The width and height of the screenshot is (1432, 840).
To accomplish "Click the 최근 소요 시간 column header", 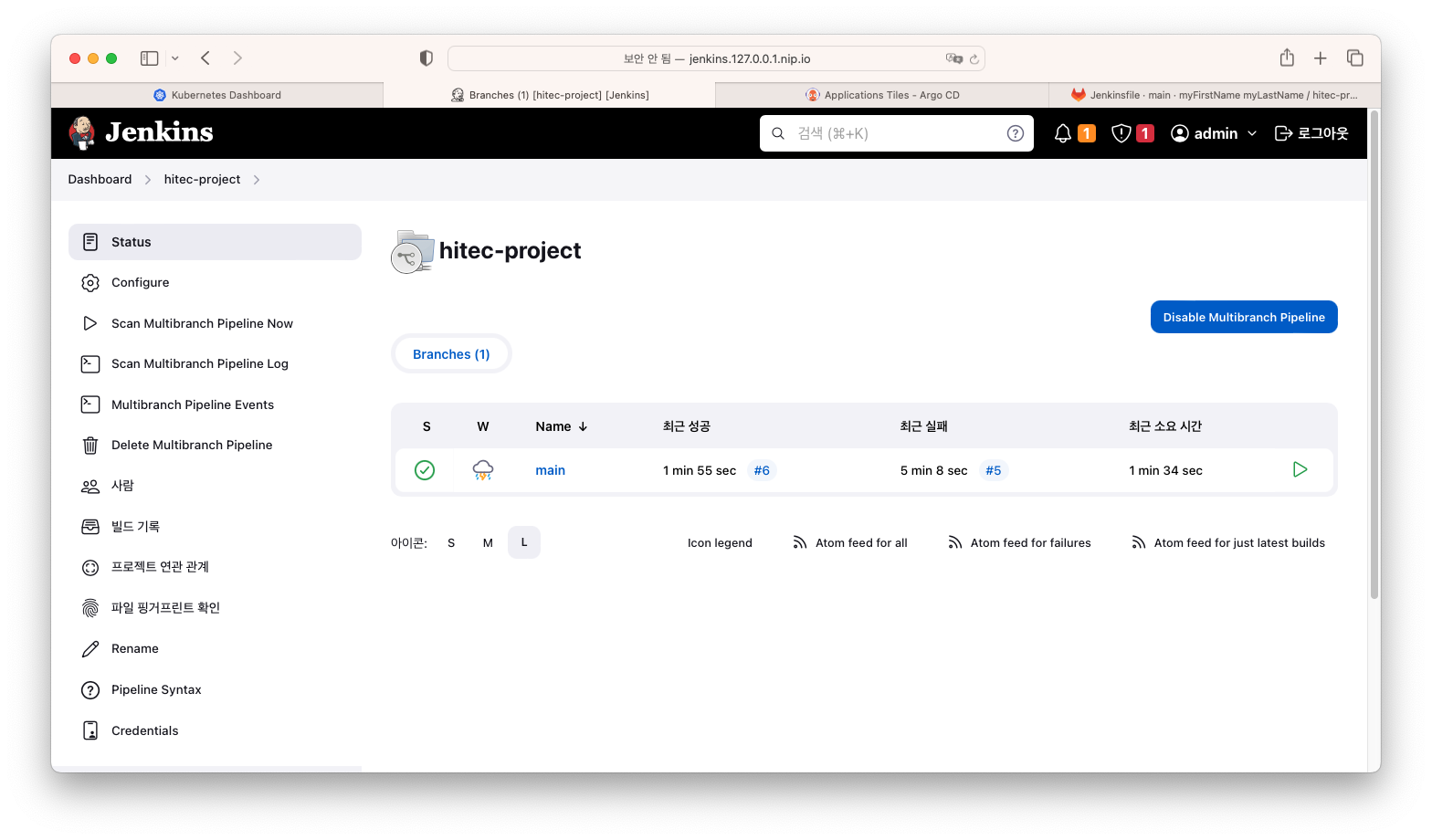I will tap(1165, 426).
